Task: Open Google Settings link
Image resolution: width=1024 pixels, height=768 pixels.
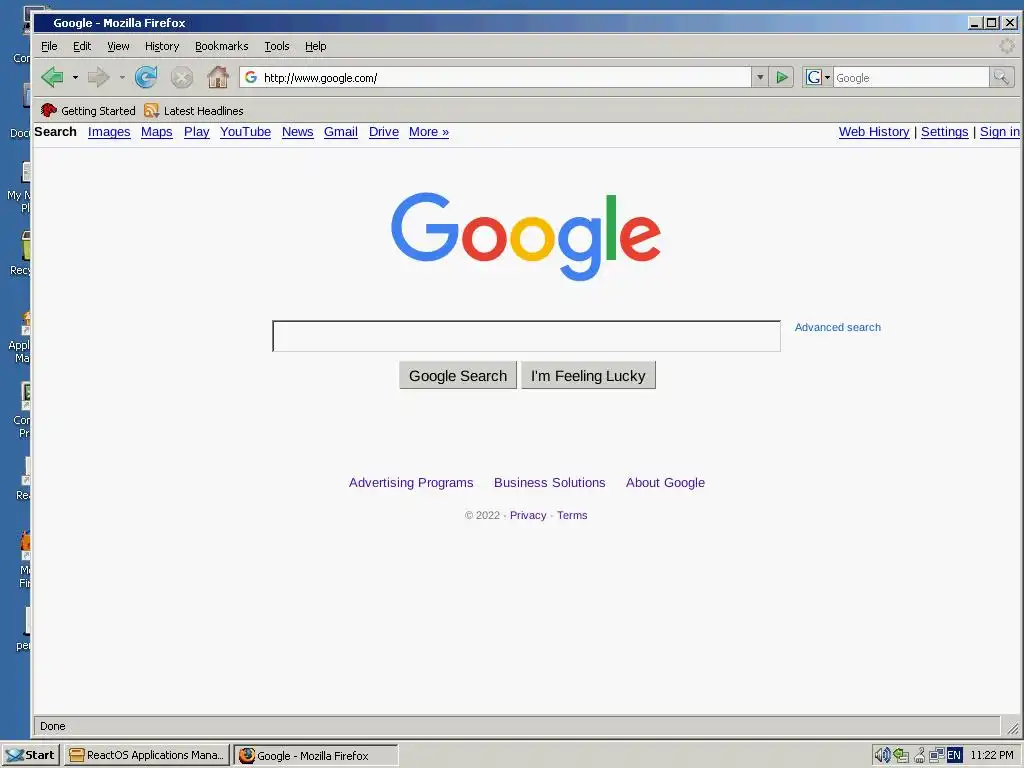Action: tap(944, 132)
